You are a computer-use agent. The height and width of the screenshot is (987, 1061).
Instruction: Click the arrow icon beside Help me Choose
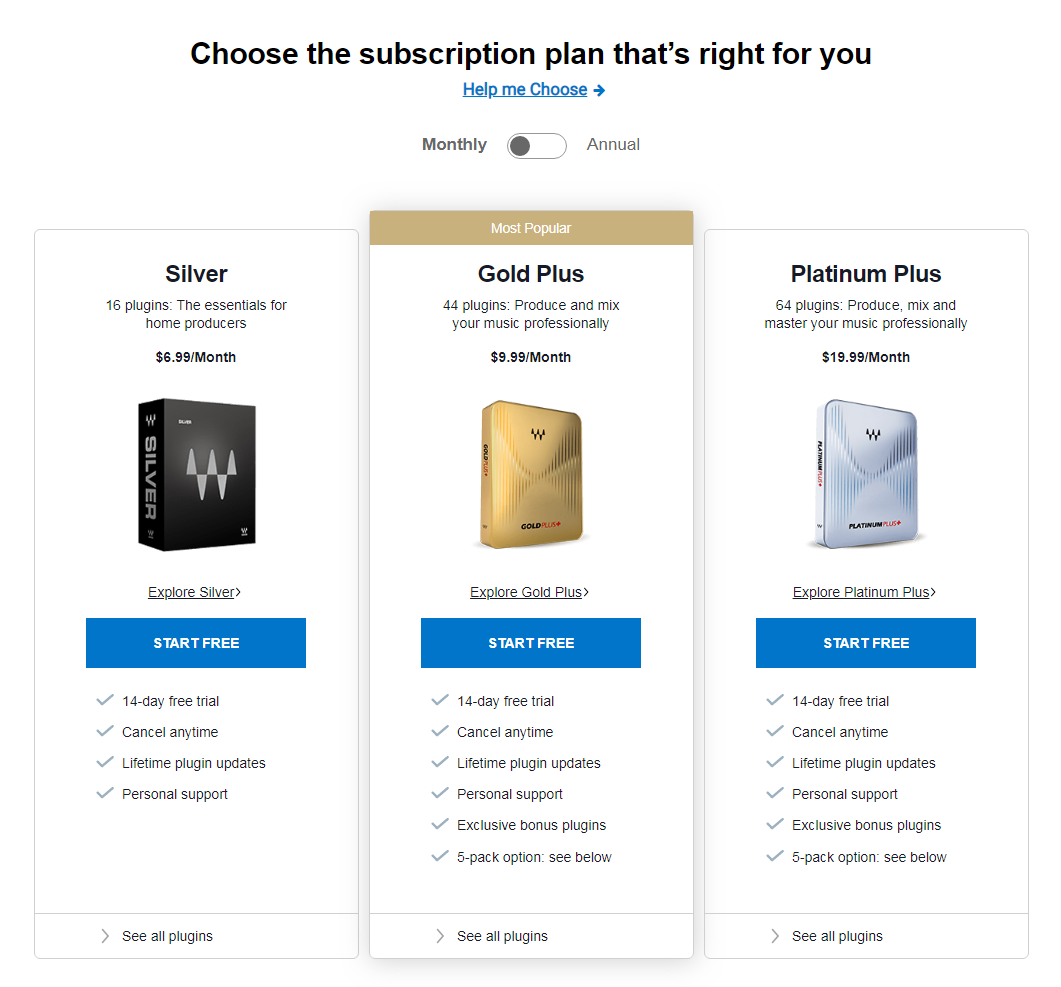click(x=599, y=90)
